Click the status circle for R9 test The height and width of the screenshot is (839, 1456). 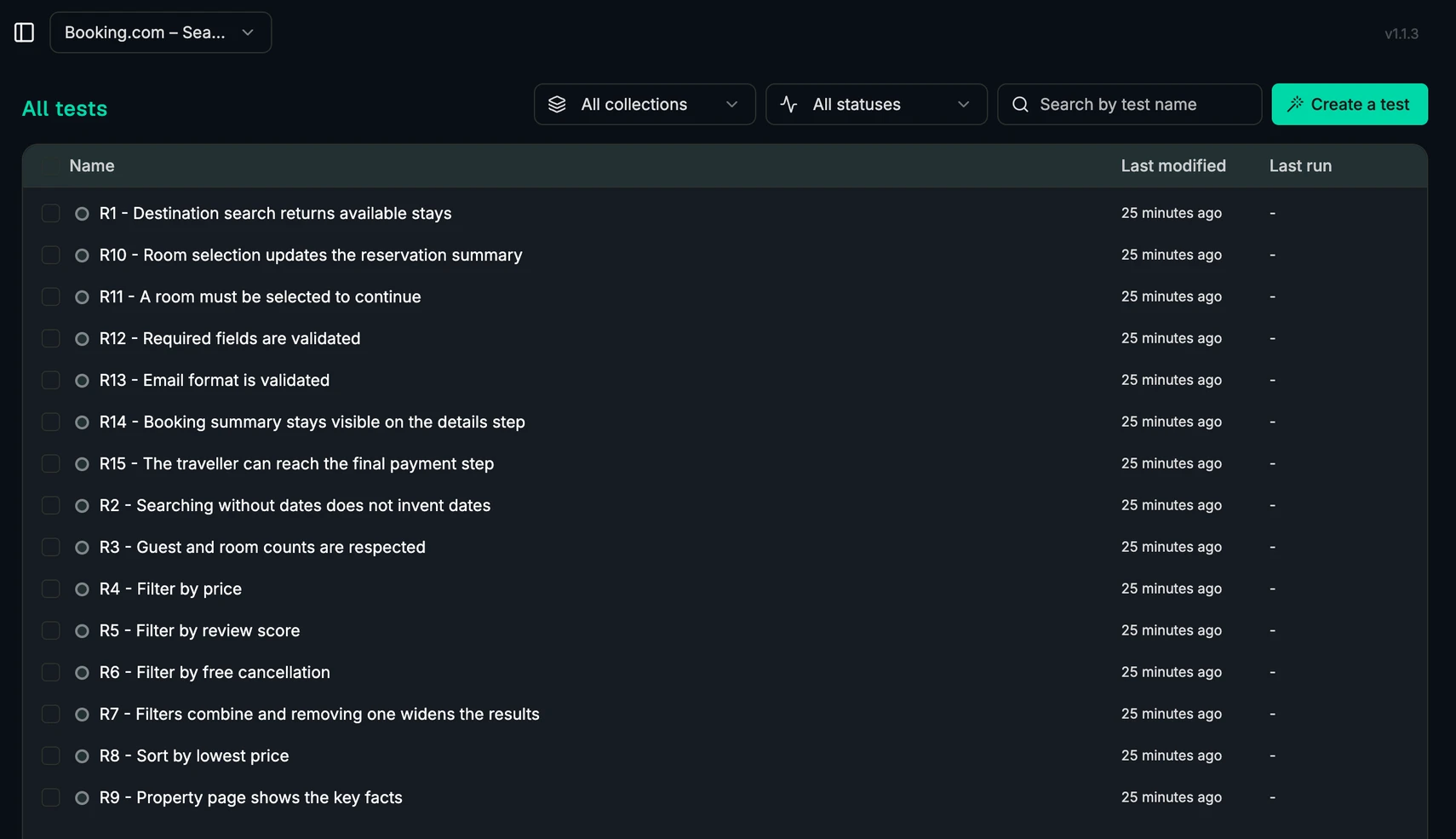coord(82,798)
